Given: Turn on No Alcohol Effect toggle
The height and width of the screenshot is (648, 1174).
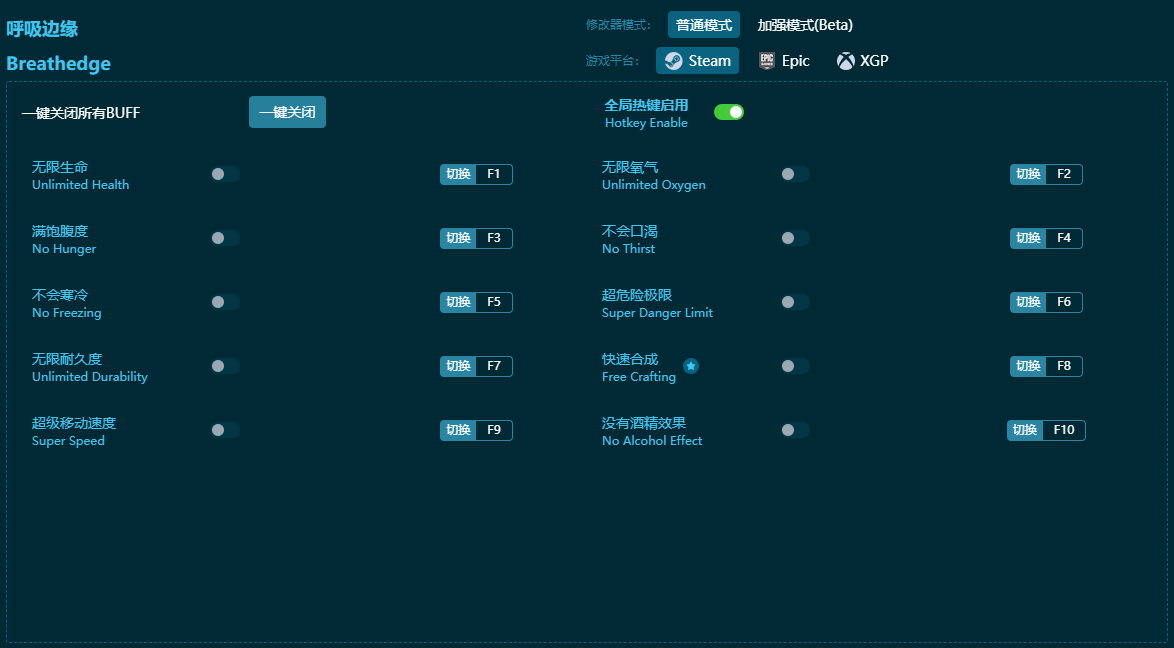Looking at the screenshot, I should click(x=795, y=430).
